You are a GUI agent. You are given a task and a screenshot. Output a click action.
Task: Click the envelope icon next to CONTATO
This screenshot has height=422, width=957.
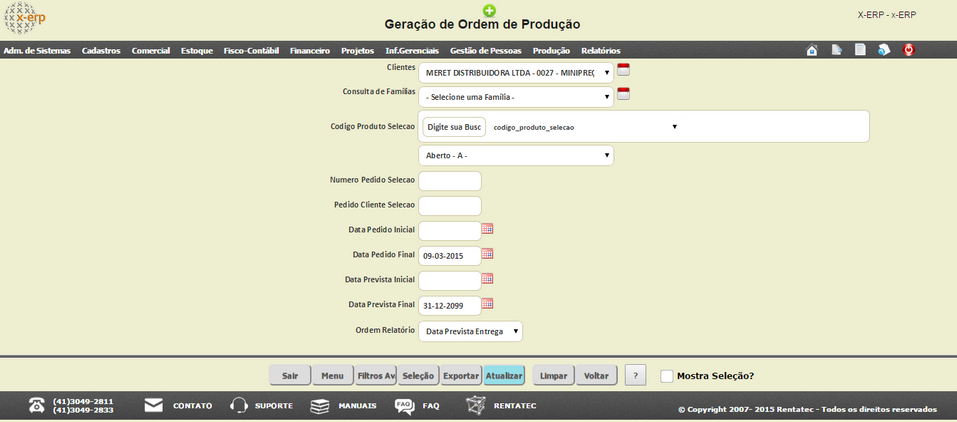(x=154, y=405)
